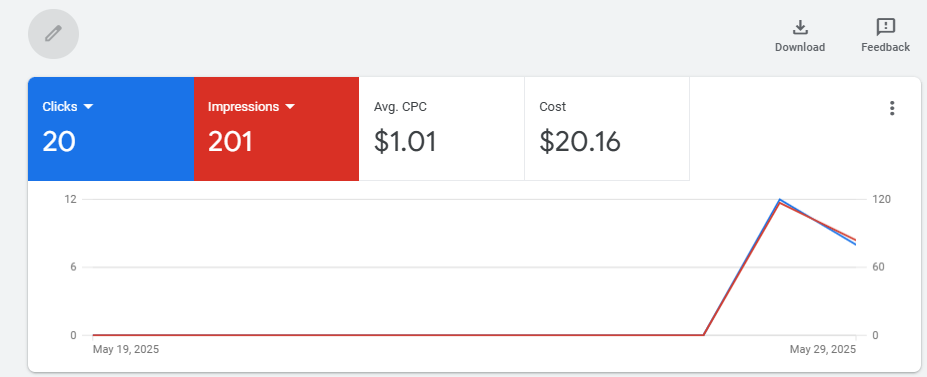Click the $20.16 cost value
This screenshot has width=927, height=377.
pos(579,142)
